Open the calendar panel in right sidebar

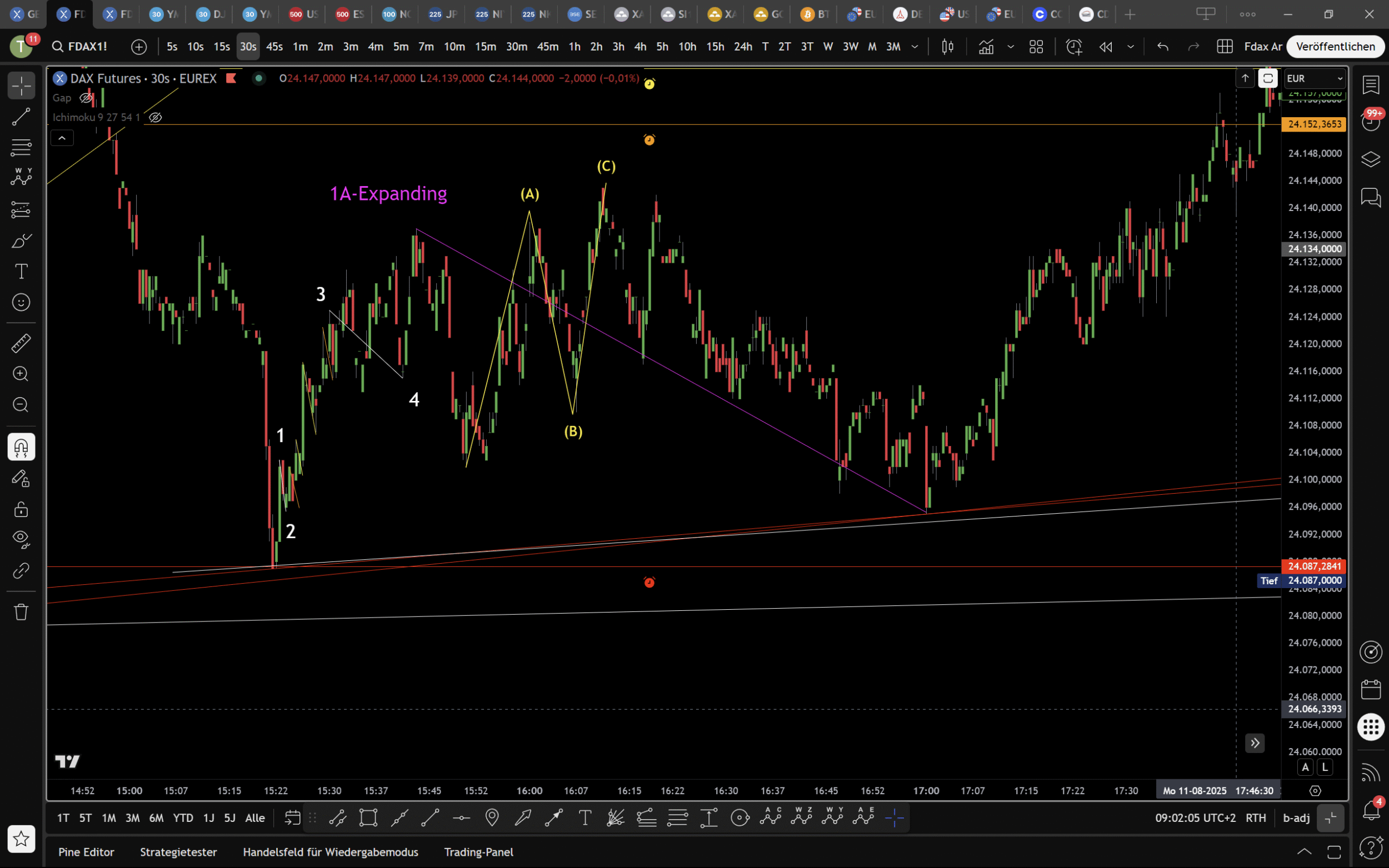tap(1371, 689)
